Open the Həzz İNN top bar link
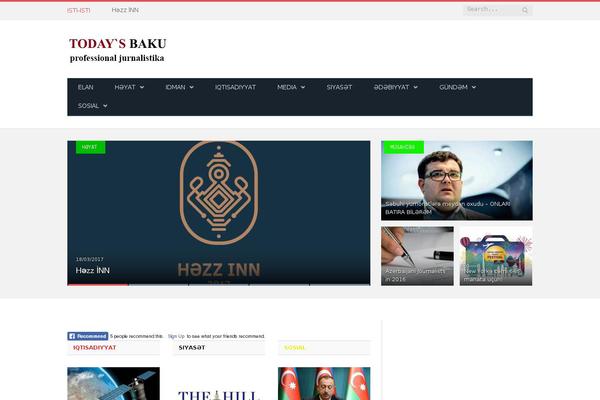The image size is (600, 400). coord(125,10)
